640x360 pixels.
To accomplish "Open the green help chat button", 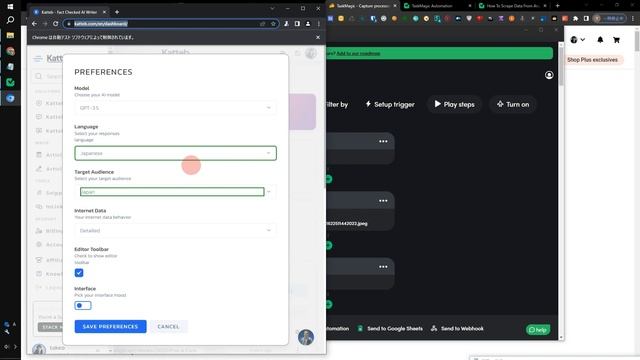I will (538, 330).
